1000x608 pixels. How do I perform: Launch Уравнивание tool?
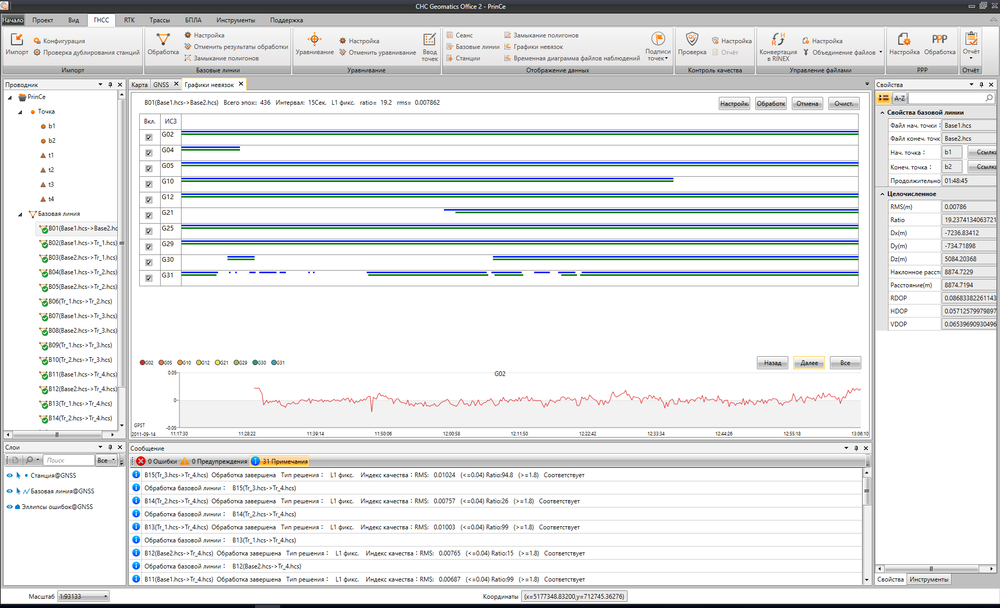[x=314, y=43]
